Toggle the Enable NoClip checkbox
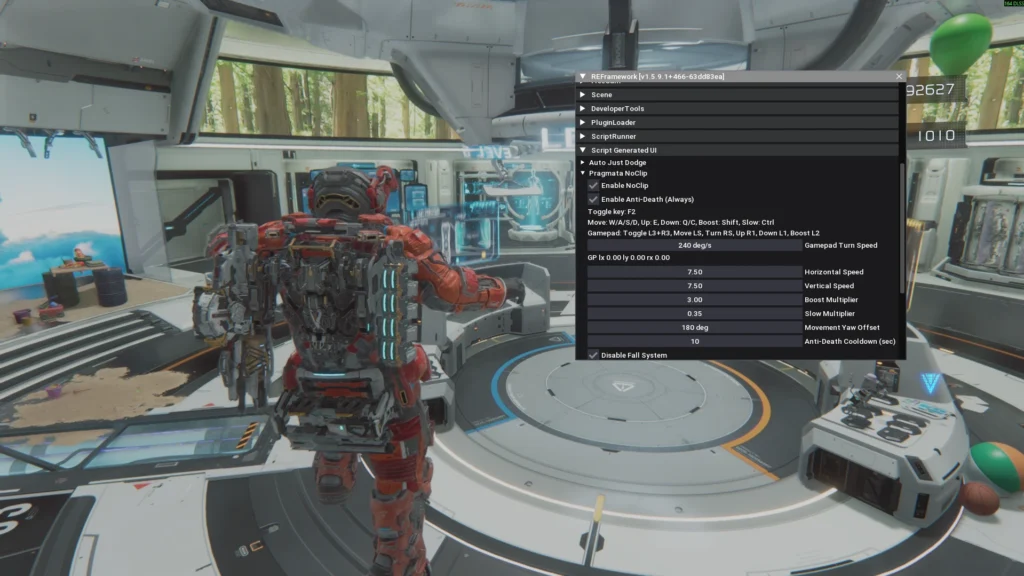The width and height of the screenshot is (1024, 576). click(x=593, y=185)
